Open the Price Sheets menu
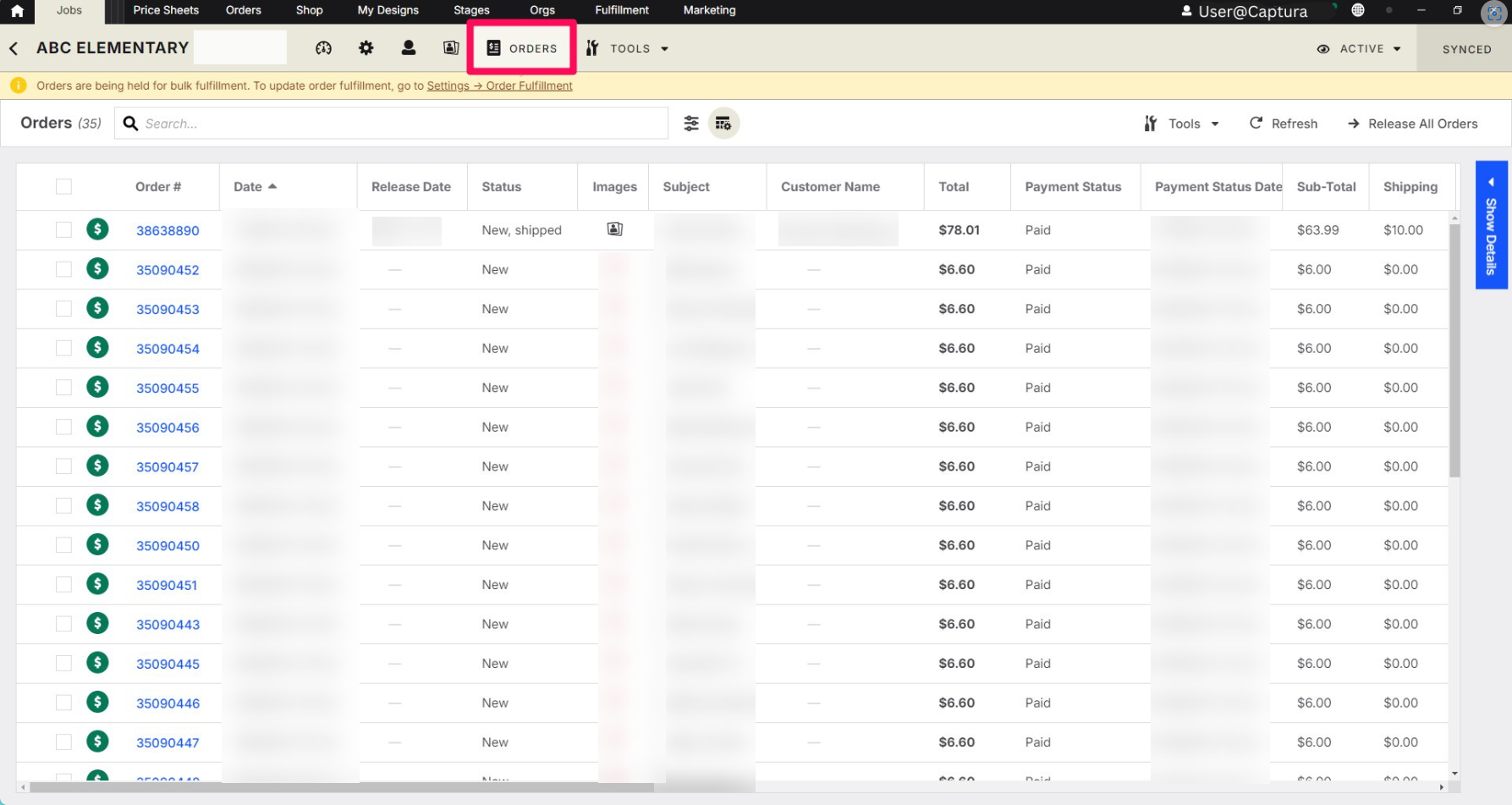The image size is (1512, 805). tap(166, 10)
